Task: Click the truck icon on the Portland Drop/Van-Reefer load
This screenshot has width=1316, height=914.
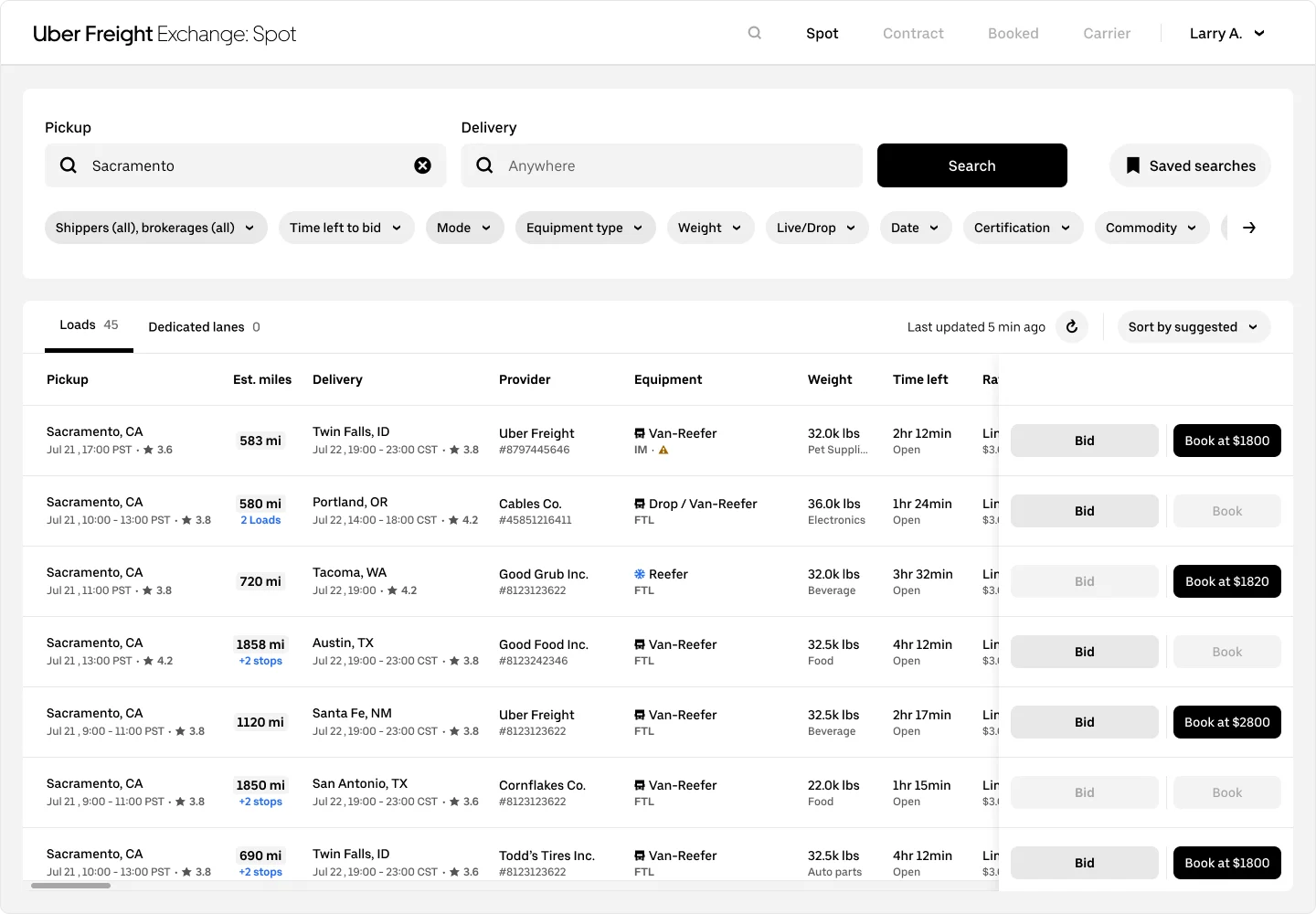Action: coord(639,504)
